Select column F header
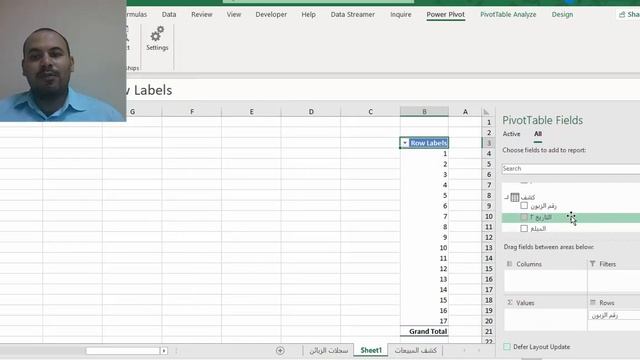Screen dimensions: 640x360 (x=192, y=111)
